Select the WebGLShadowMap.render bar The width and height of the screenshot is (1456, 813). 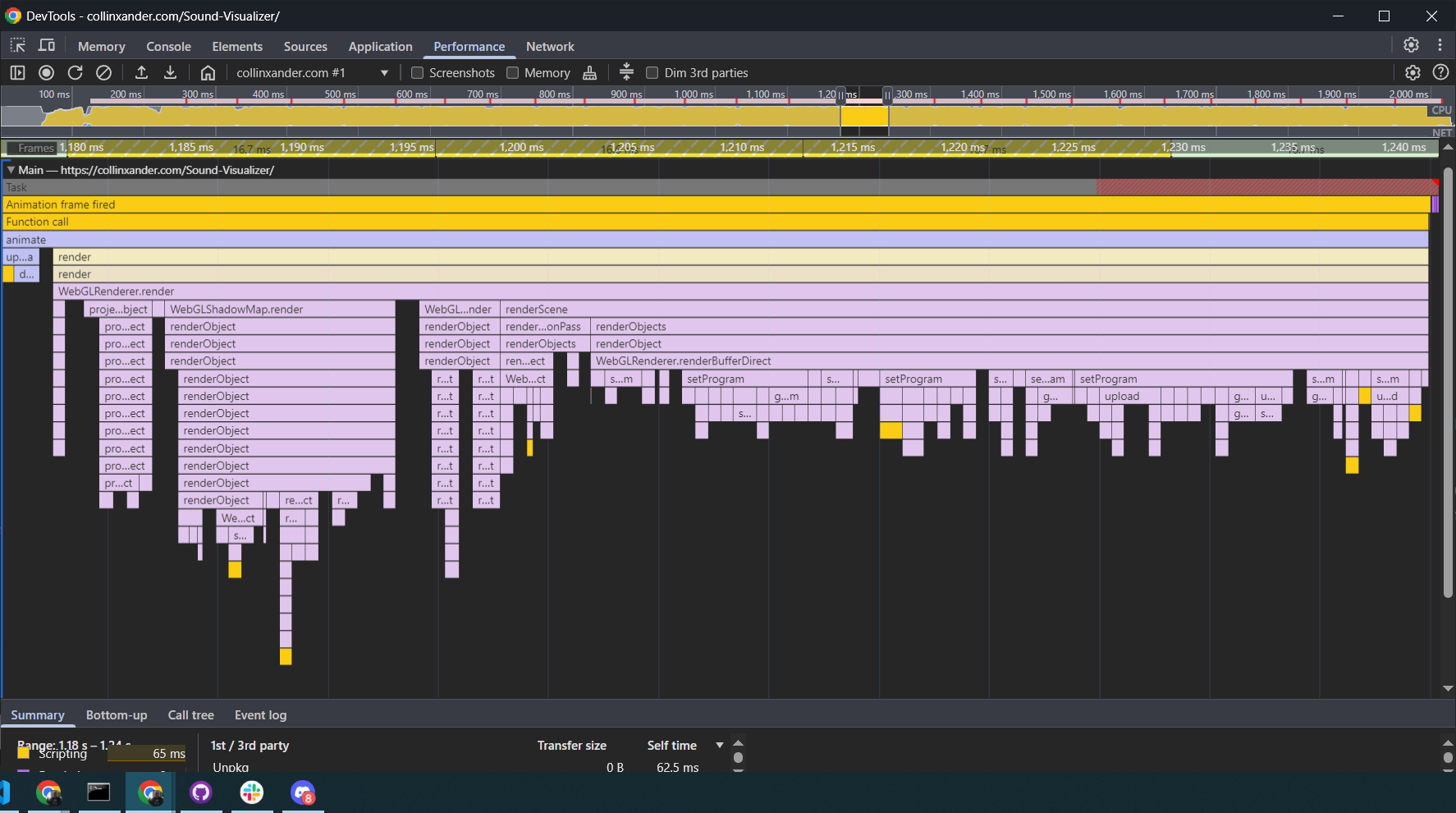click(280, 310)
